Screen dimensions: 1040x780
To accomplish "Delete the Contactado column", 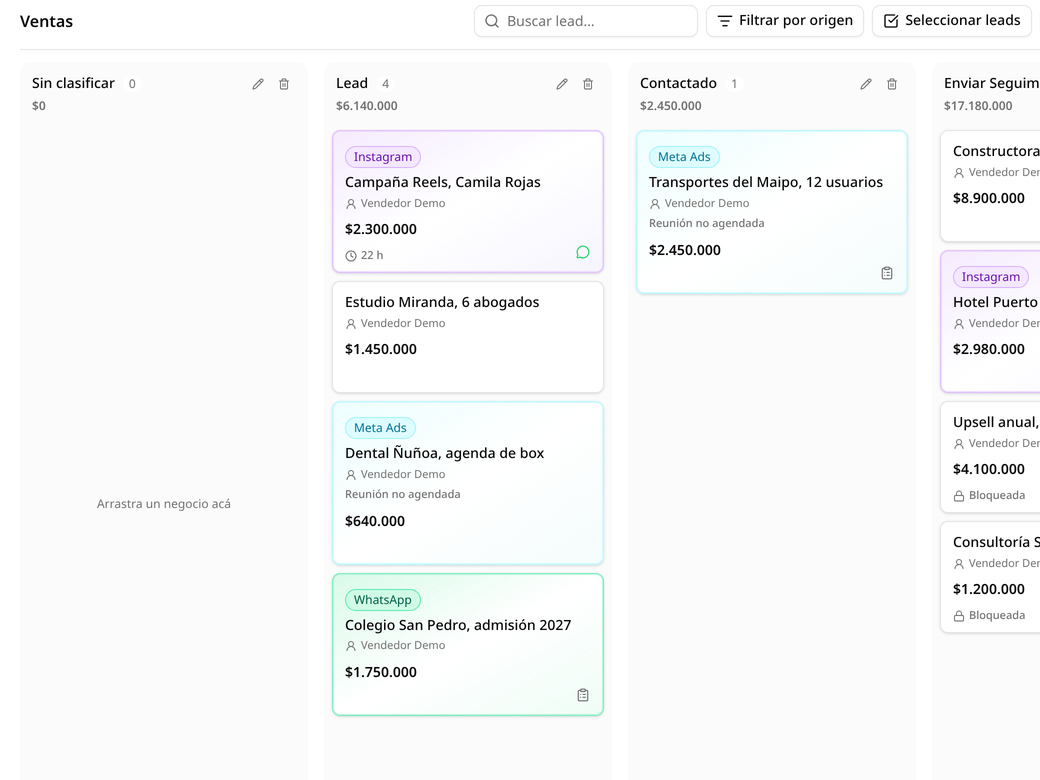I will tap(891, 84).
